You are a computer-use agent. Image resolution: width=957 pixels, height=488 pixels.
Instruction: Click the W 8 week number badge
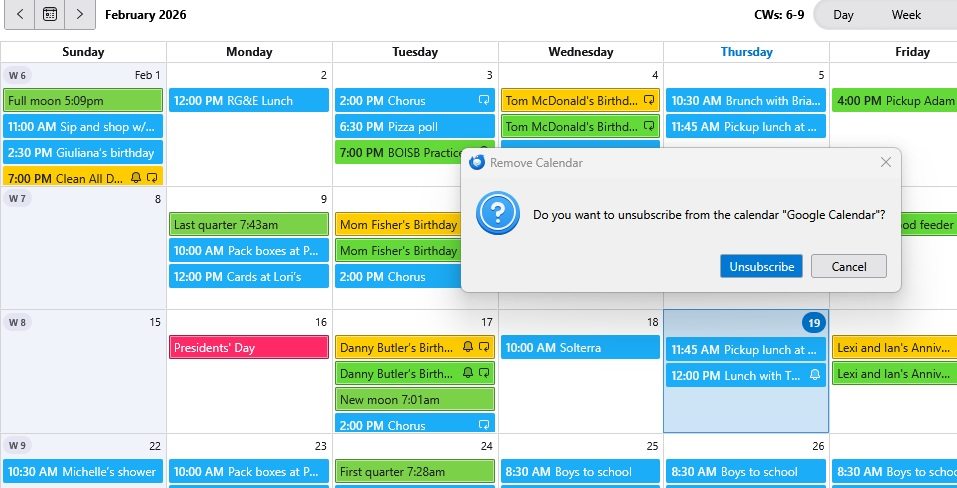pyautogui.click(x=19, y=323)
